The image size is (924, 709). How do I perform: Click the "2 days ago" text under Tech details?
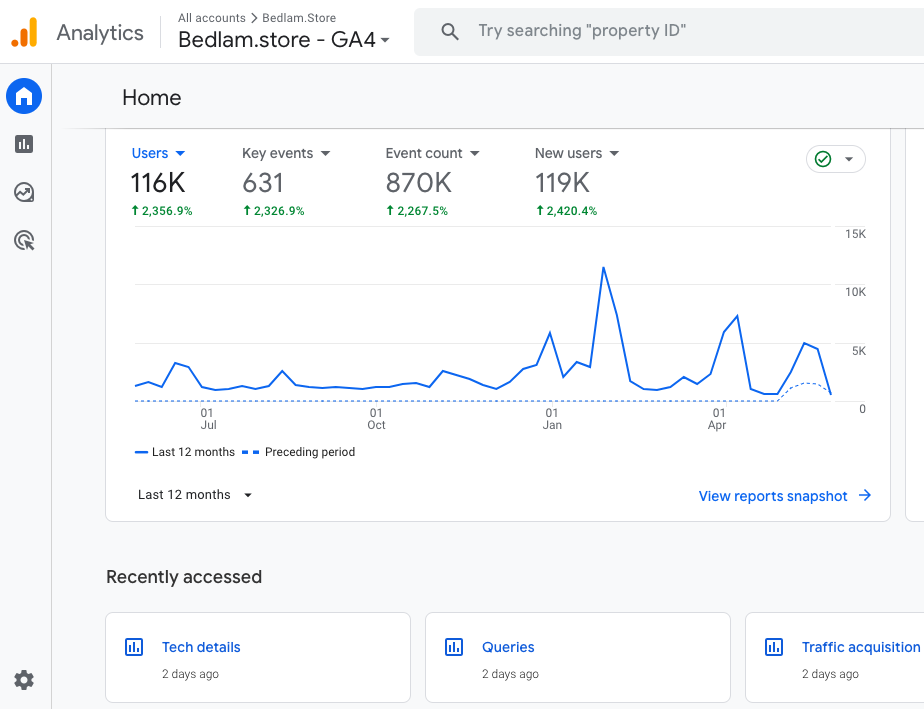coord(190,674)
